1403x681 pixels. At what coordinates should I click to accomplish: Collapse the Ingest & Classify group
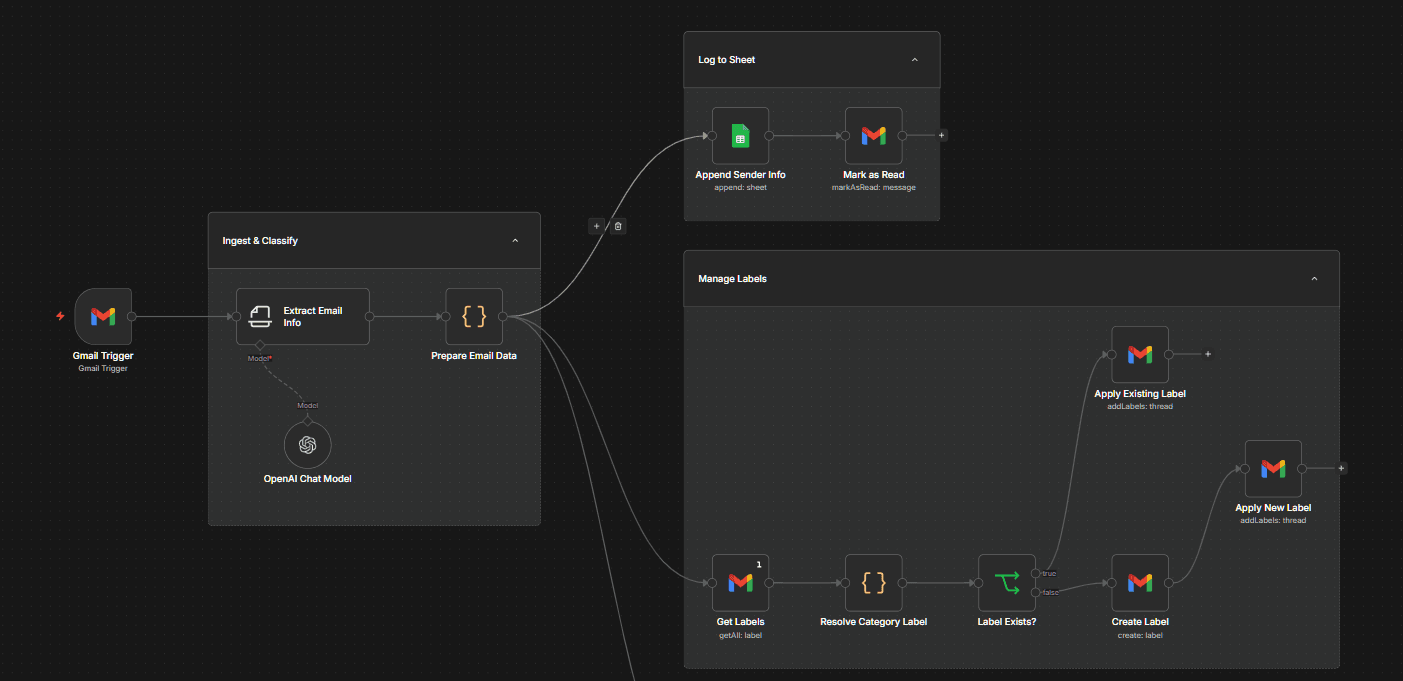515,241
